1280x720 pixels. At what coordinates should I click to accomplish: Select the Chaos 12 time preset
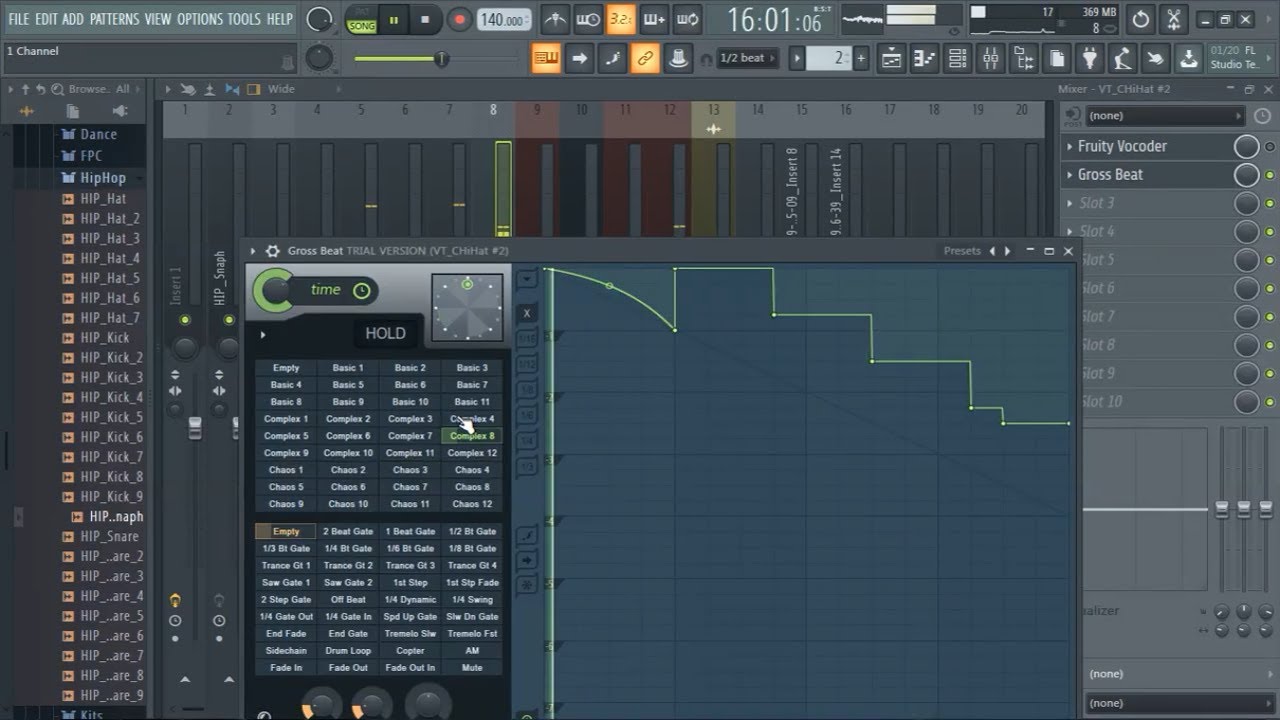coord(472,504)
